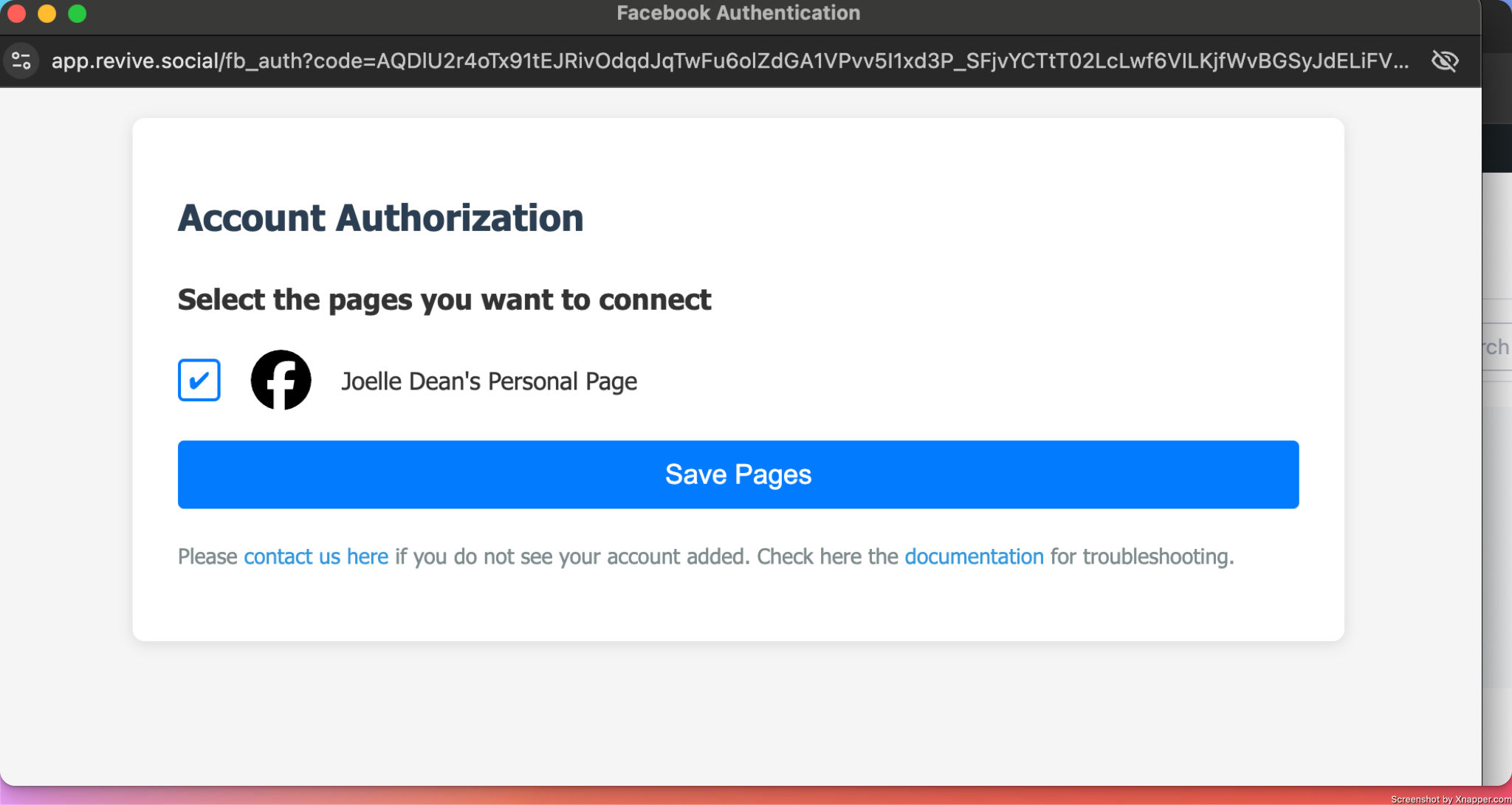
Task: Click the Select the pages you want to connect subheading
Action: point(444,300)
